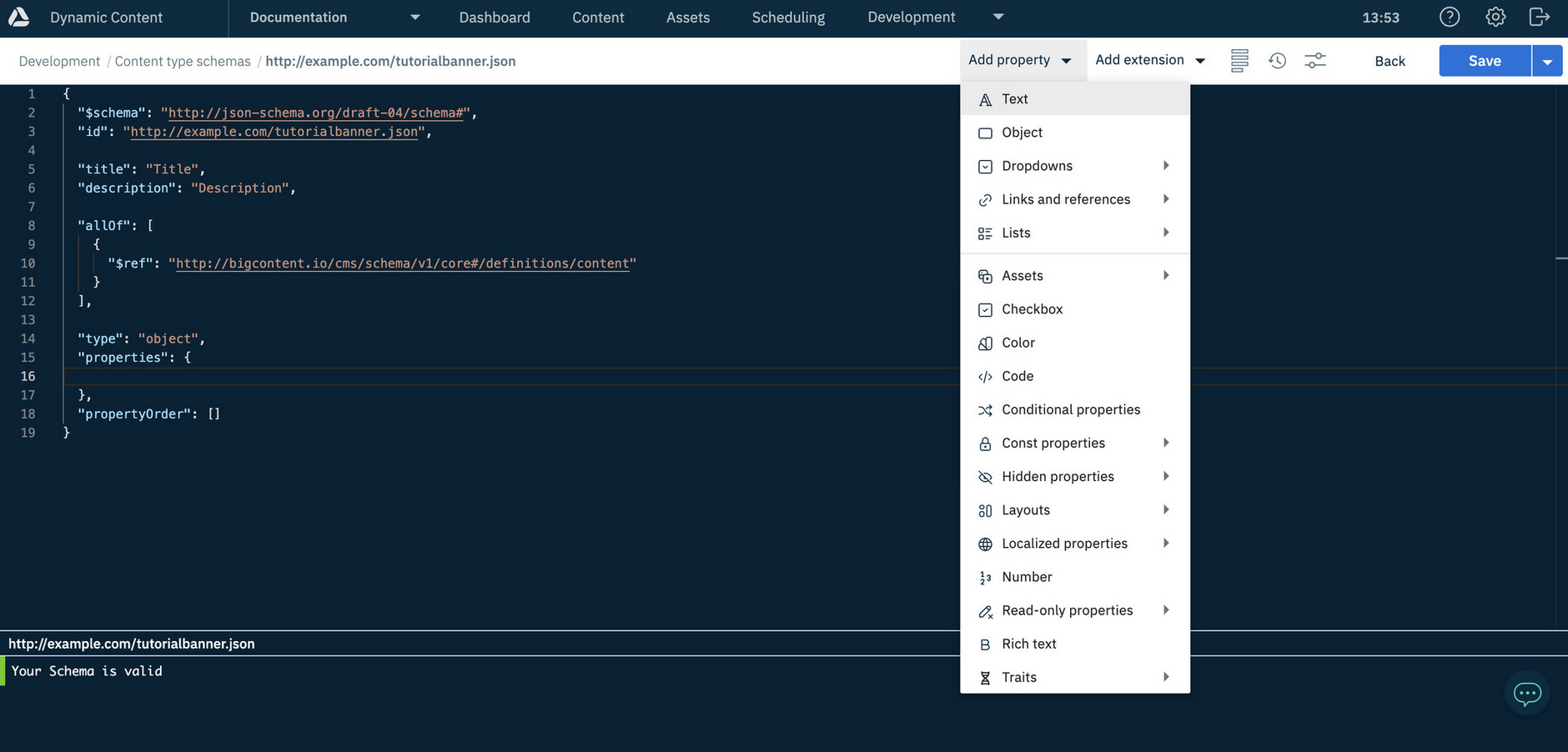Click the Code brackets icon
The height and width of the screenshot is (752, 1568).
[x=985, y=377]
